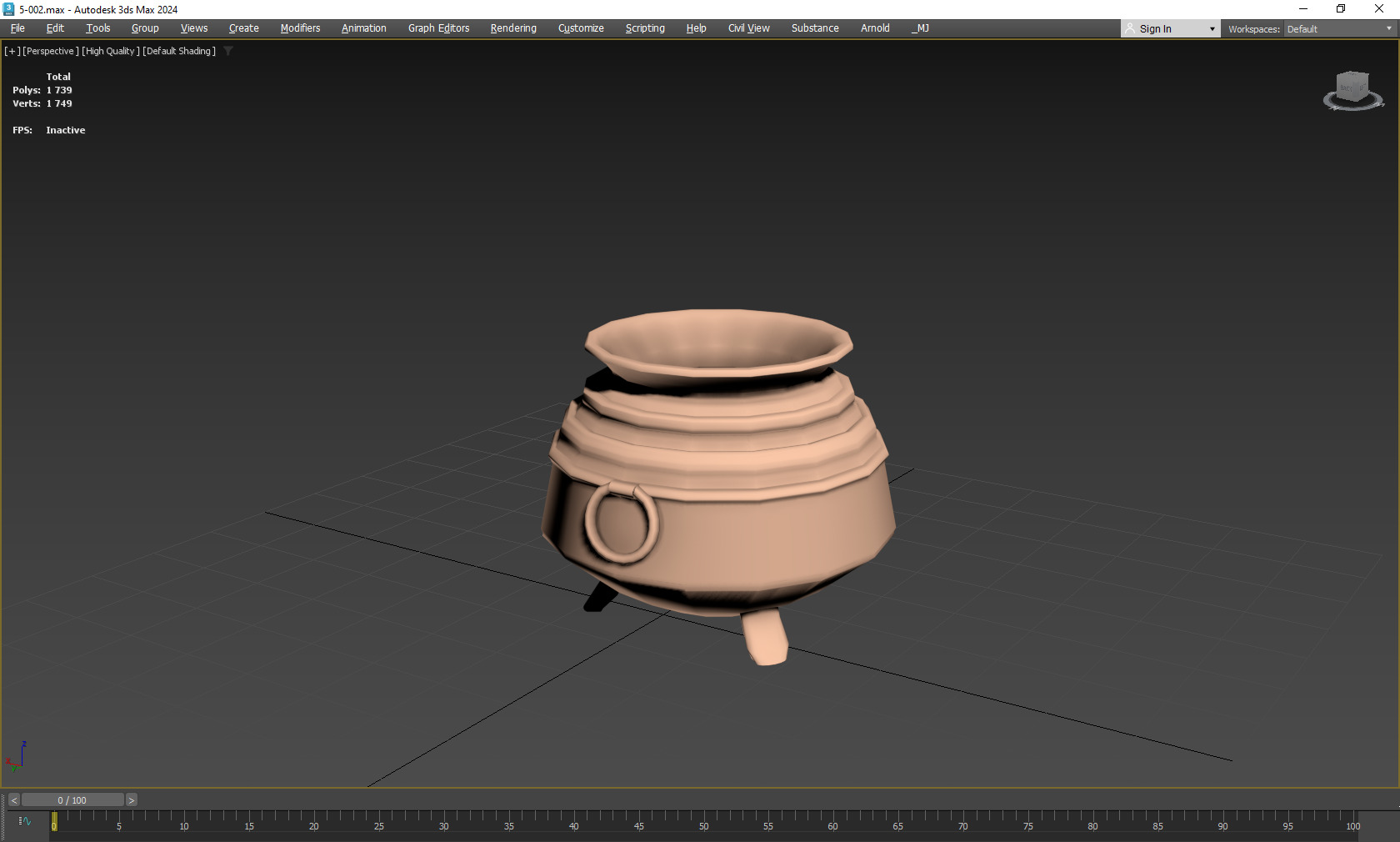Open the [+] viewport general menu
This screenshot has height=842, width=1400.
tap(12, 51)
